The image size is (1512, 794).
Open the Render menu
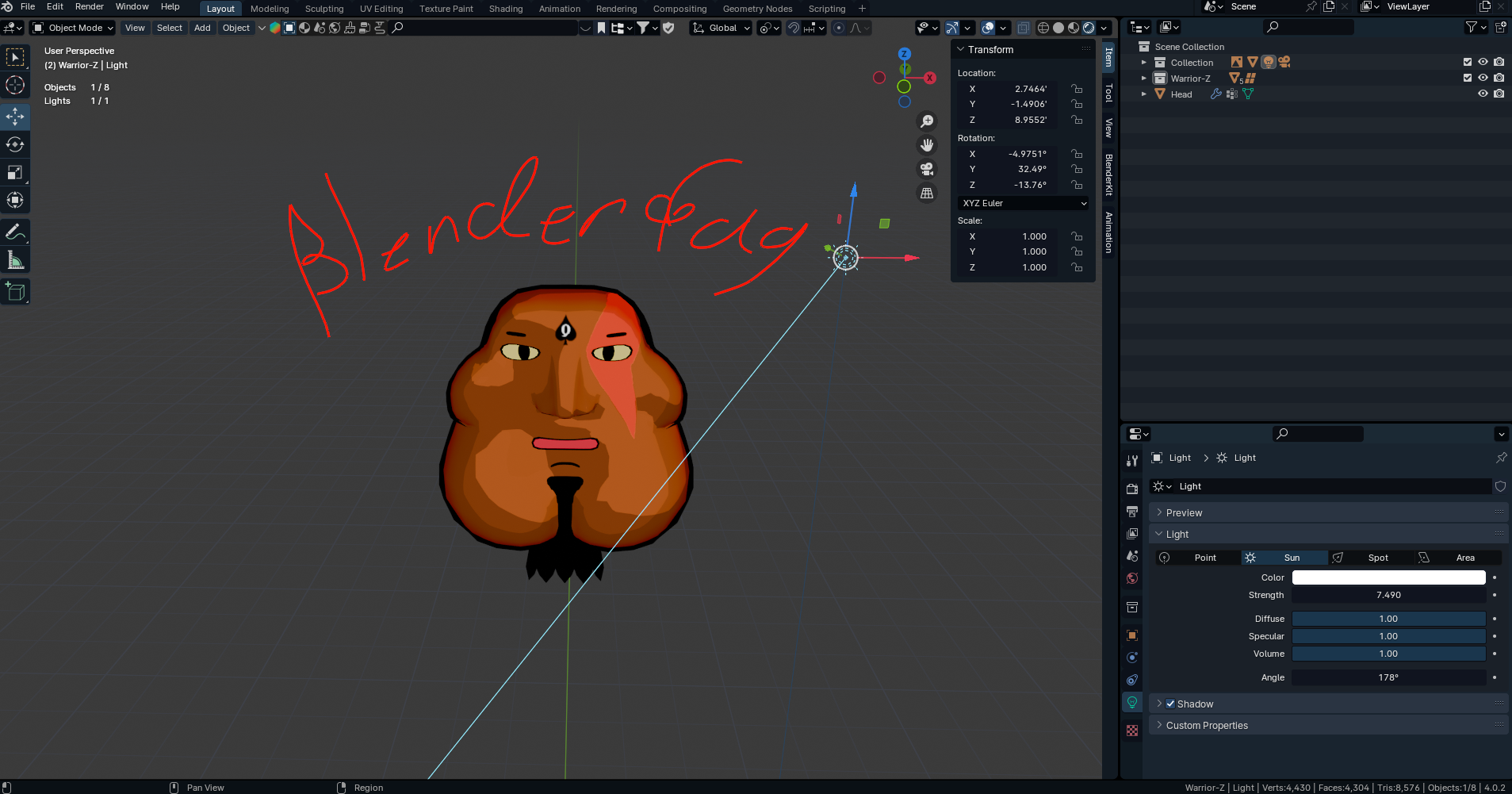tap(89, 6)
